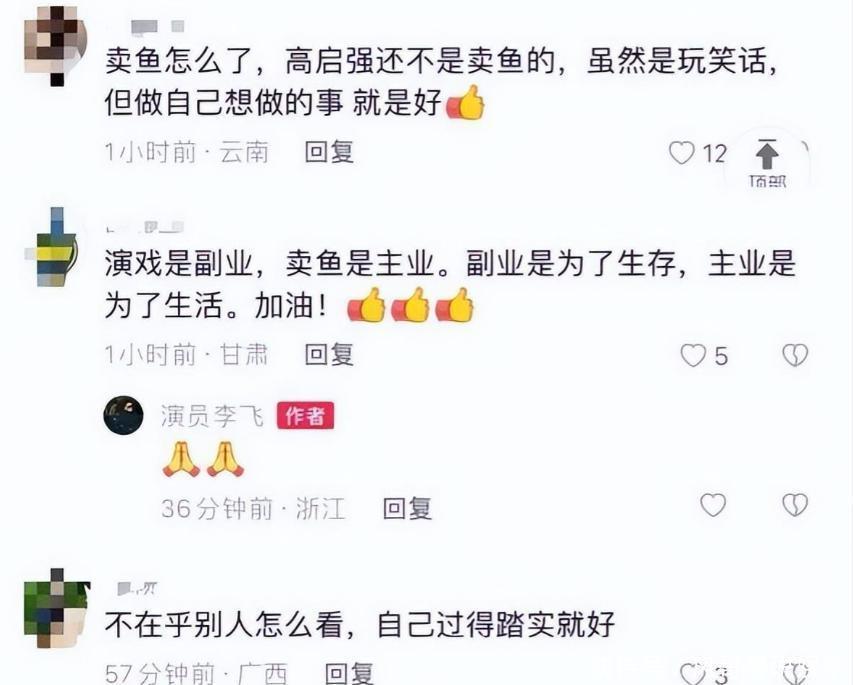The width and height of the screenshot is (853, 685).
Task: Dislike the Guangxi comment via broken heart
Action: click(x=795, y=674)
